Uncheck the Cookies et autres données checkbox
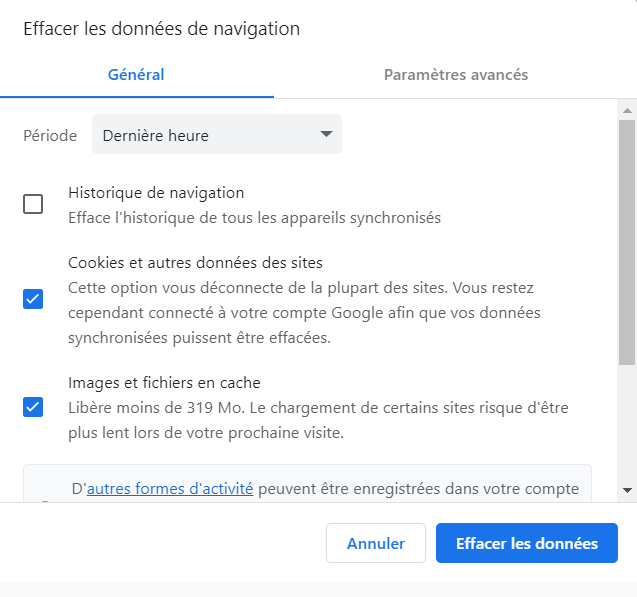 [x=33, y=299]
